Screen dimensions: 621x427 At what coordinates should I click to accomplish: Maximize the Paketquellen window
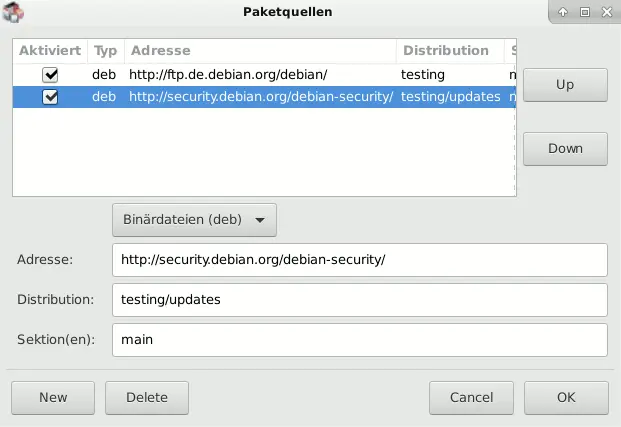click(x=585, y=12)
